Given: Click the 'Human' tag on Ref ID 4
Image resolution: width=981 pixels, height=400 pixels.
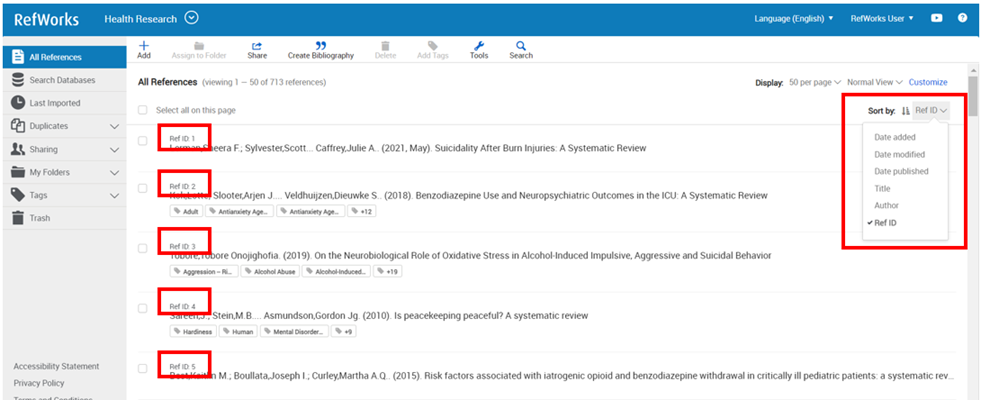Looking at the screenshot, I should [237, 332].
